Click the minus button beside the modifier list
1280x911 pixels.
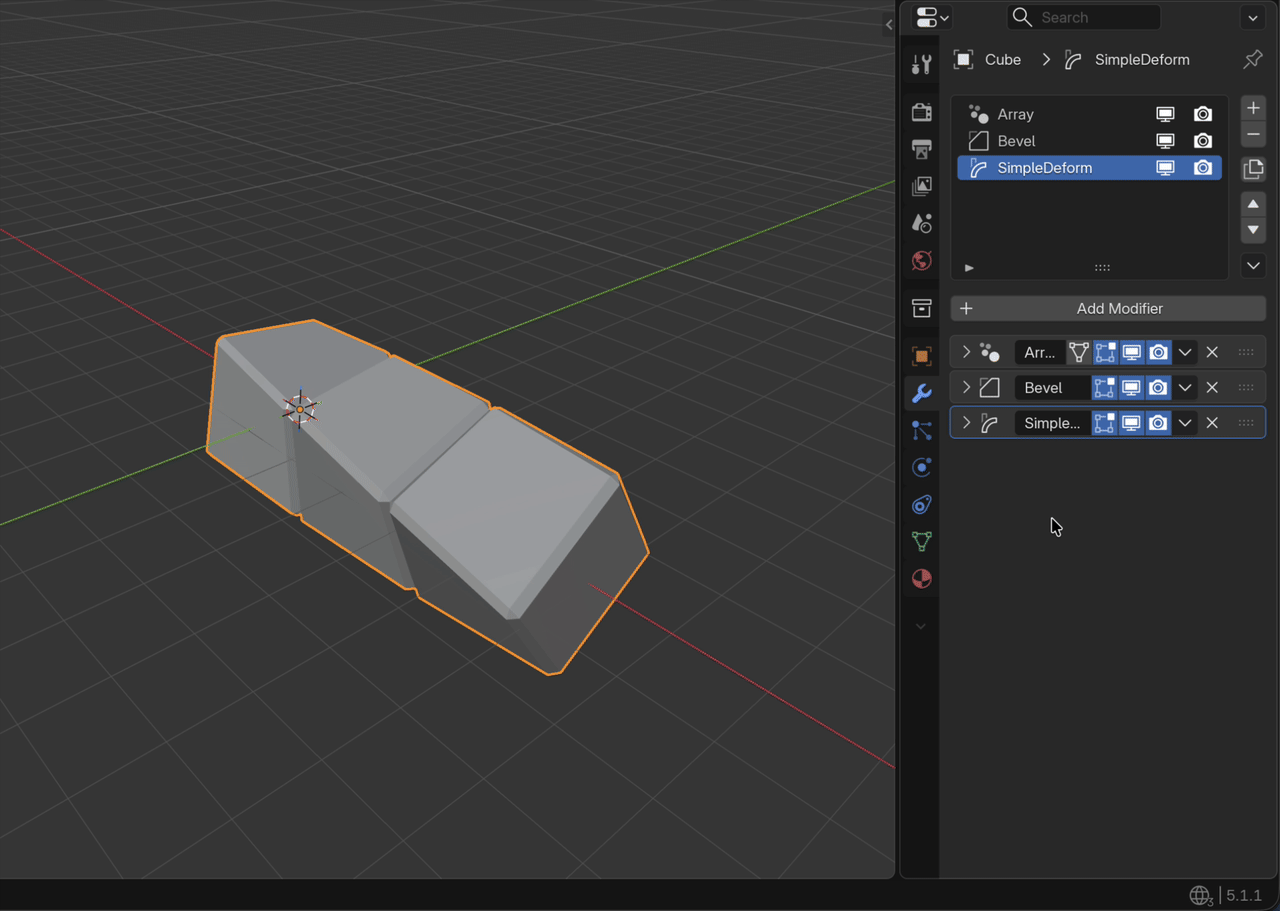pos(1253,134)
